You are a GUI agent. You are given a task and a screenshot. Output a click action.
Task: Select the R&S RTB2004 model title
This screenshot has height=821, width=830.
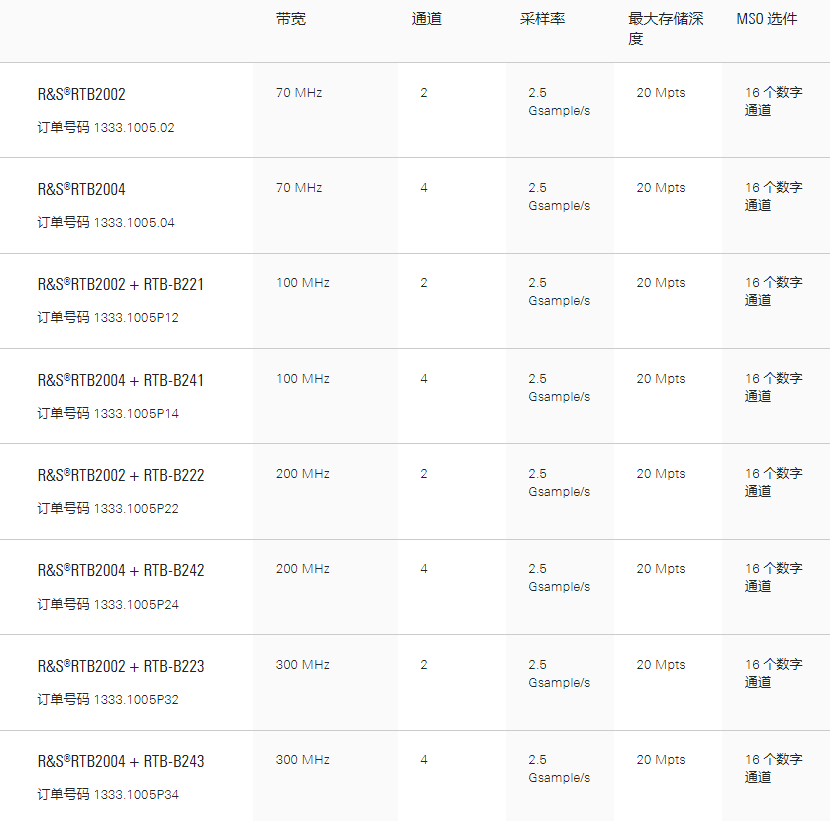pyautogui.click(x=82, y=189)
